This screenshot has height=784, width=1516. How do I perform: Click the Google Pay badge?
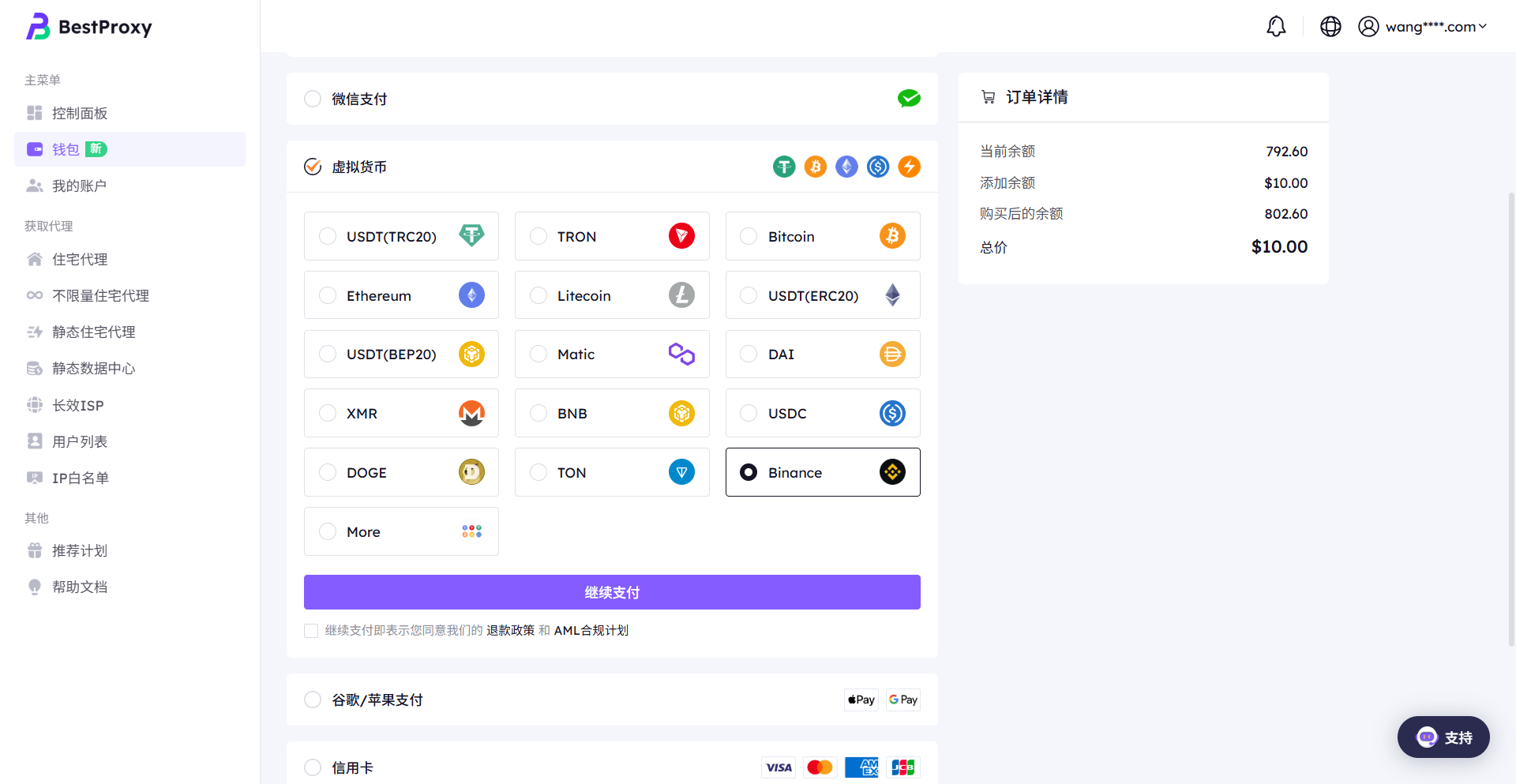[902, 700]
